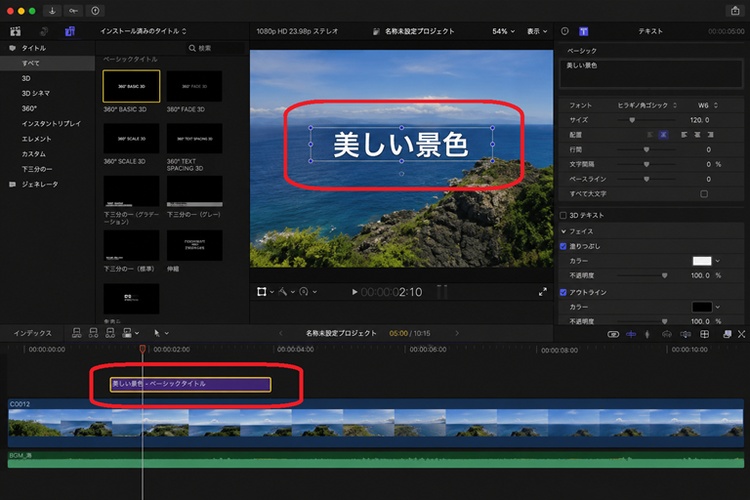This screenshot has height=500, width=750.
Task: Open the Keyword Editor key icon
Action: (73, 11)
